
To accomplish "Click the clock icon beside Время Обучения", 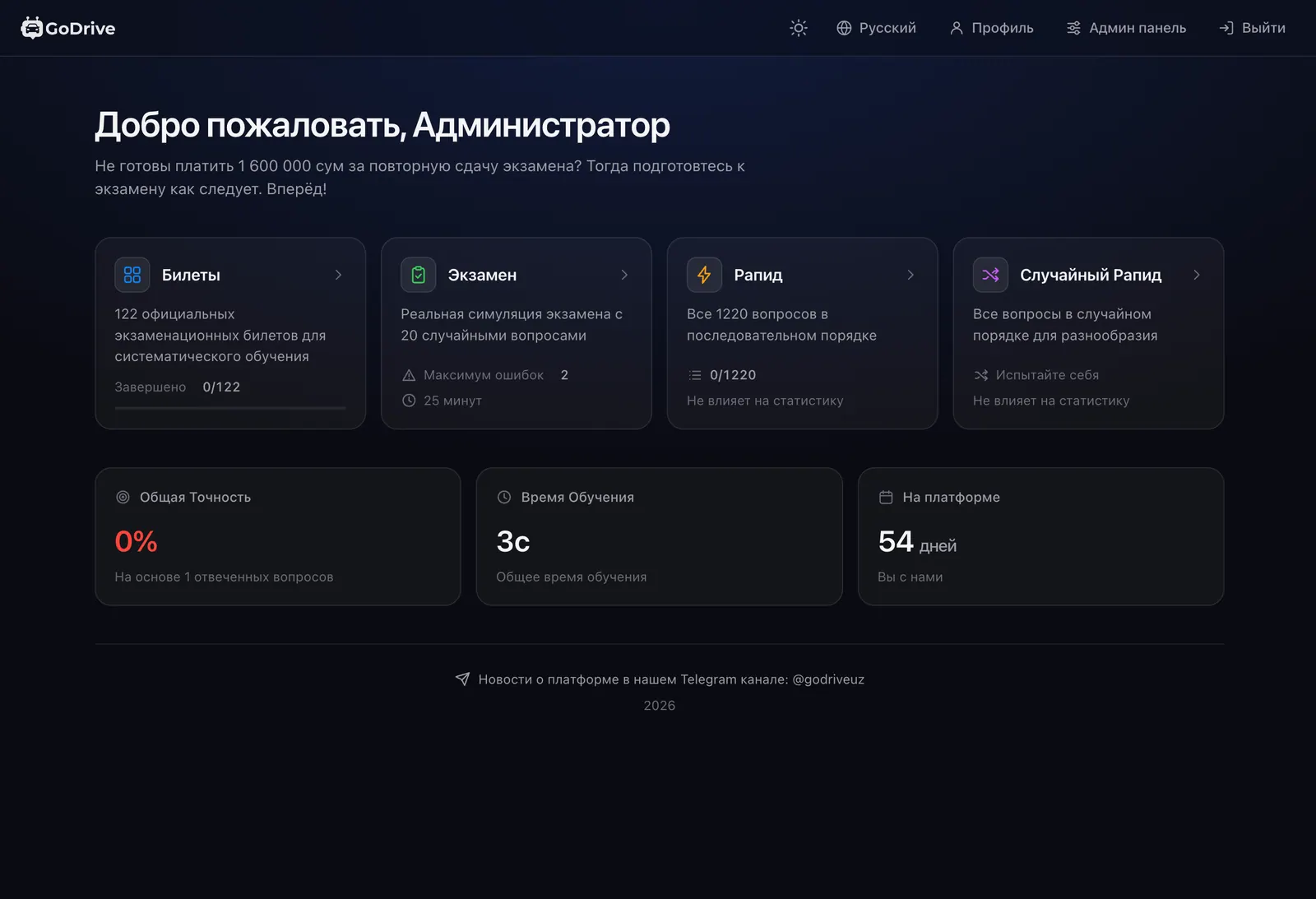I will 504,497.
